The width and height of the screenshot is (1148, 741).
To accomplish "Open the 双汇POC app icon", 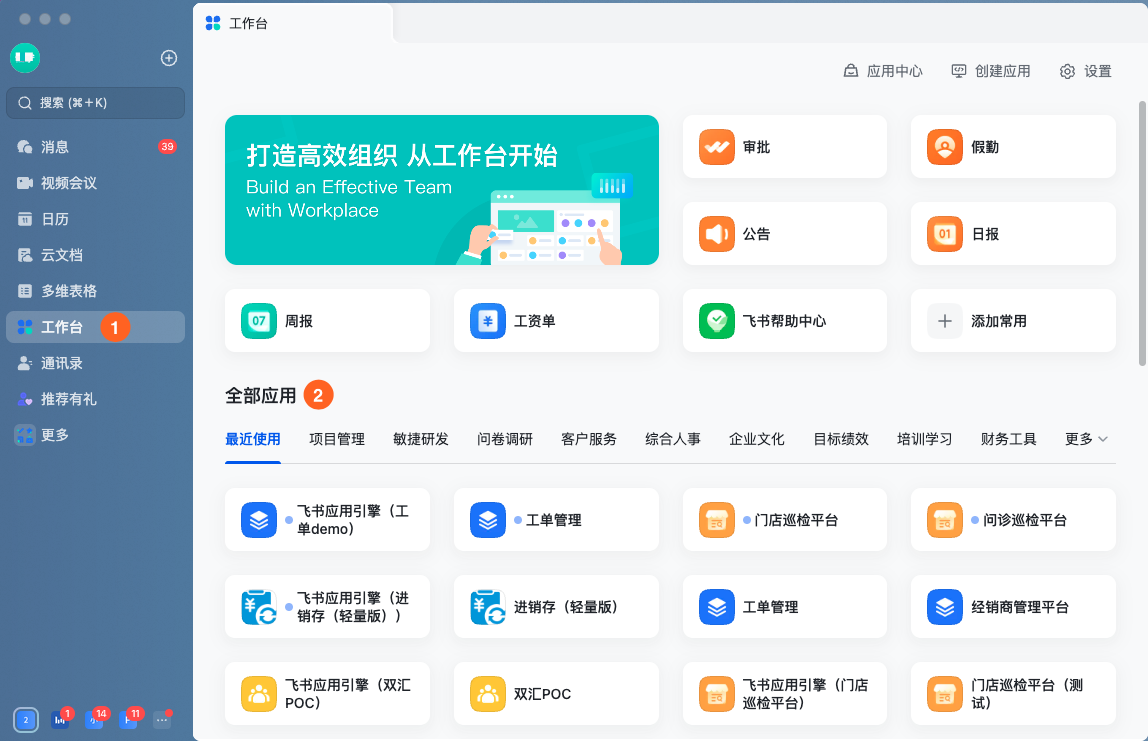I will point(488,694).
